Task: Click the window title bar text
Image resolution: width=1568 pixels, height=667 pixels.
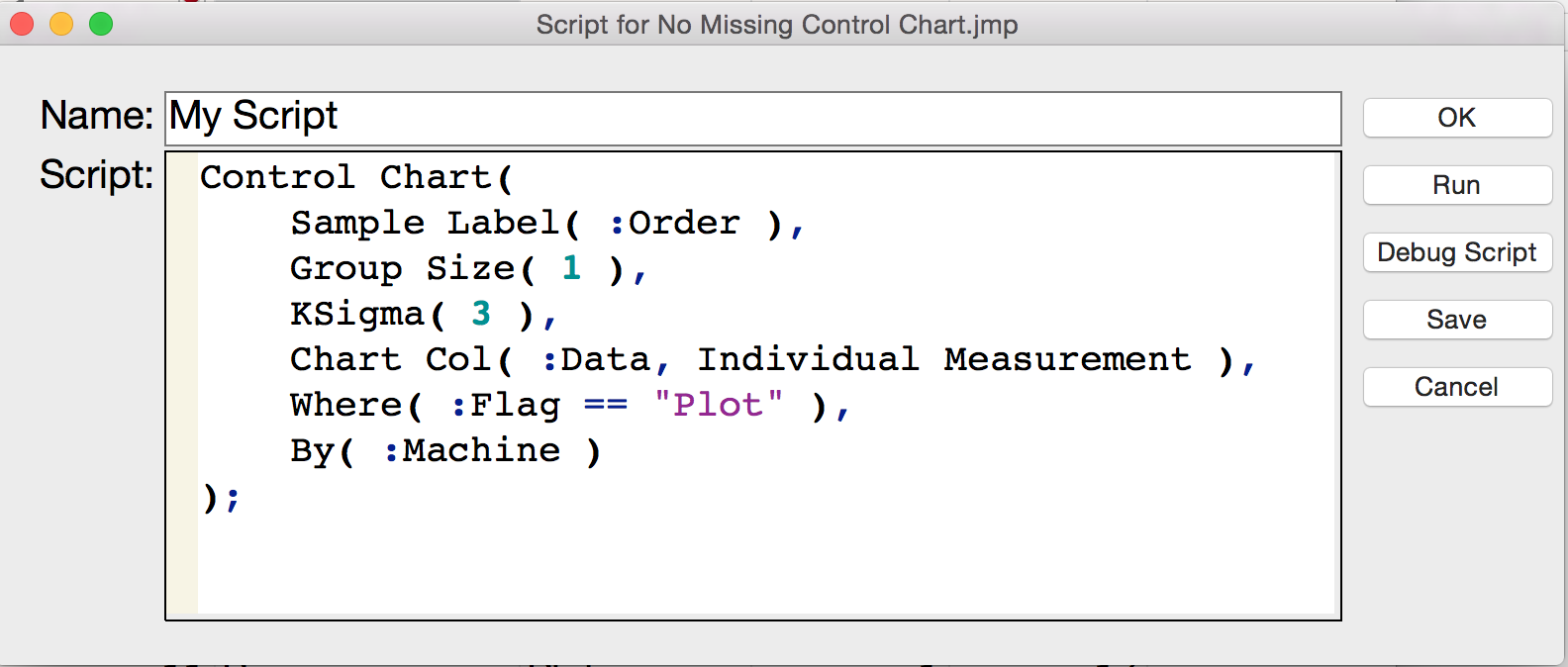Action: click(x=776, y=25)
